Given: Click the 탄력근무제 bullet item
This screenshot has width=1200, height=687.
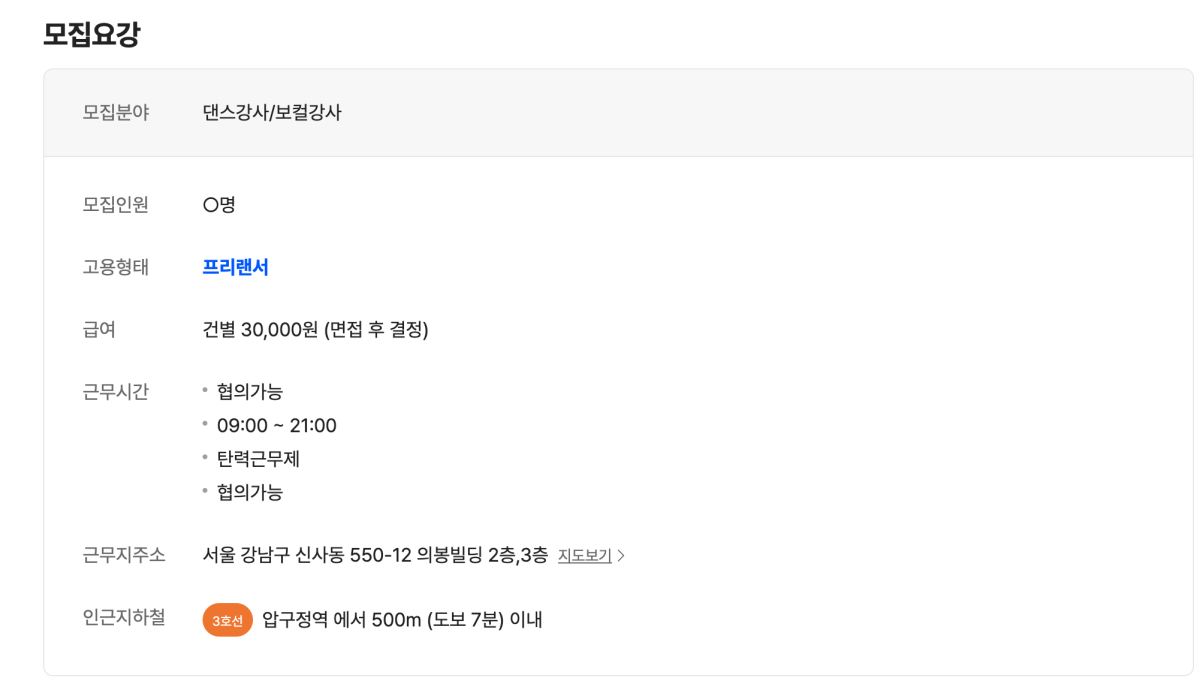Looking at the screenshot, I should 258,459.
